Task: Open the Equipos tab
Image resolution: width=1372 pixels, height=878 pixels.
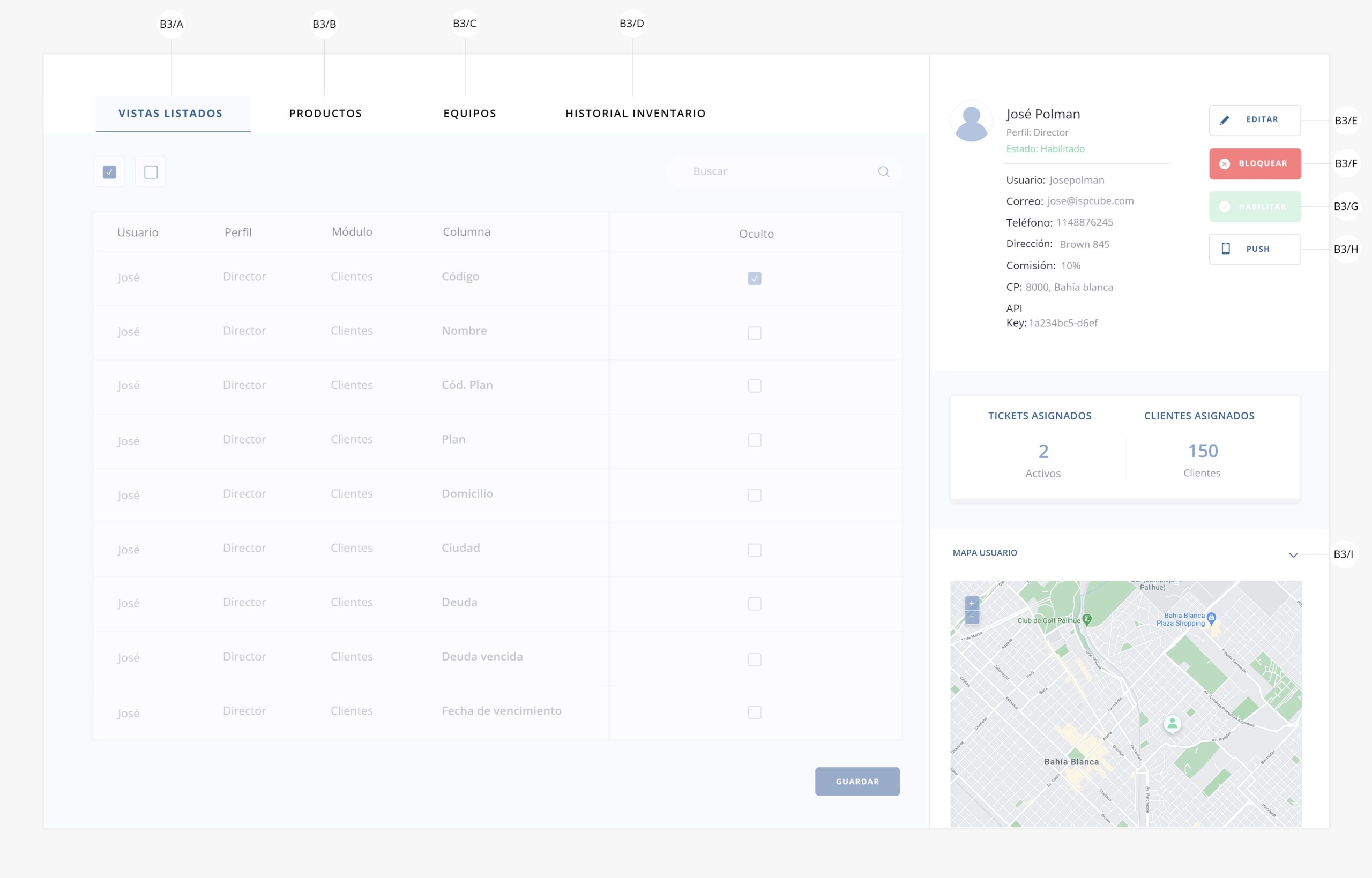Action: [x=469, y=114]
